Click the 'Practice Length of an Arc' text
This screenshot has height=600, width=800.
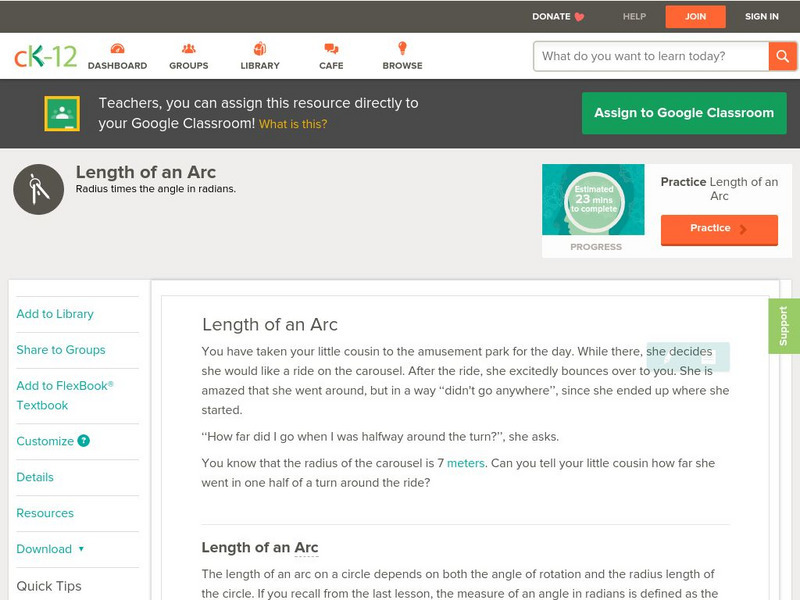(719, 189)
